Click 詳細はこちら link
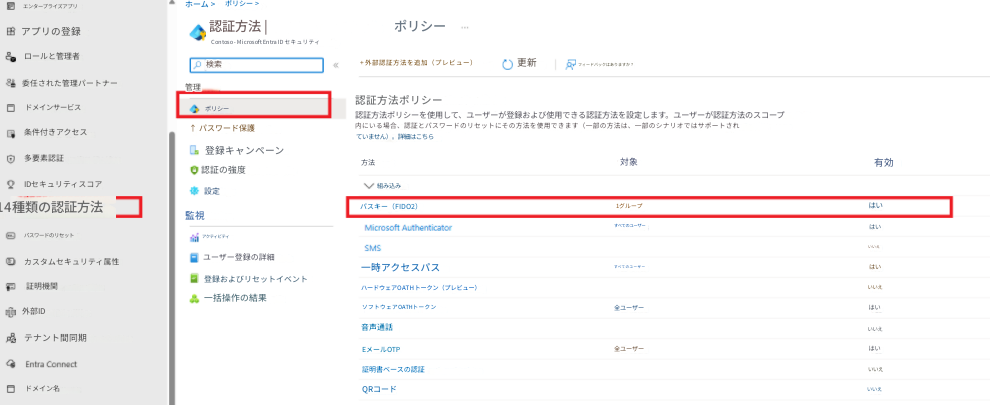This screenshot has width=990, height=405. tap(415, 136)
